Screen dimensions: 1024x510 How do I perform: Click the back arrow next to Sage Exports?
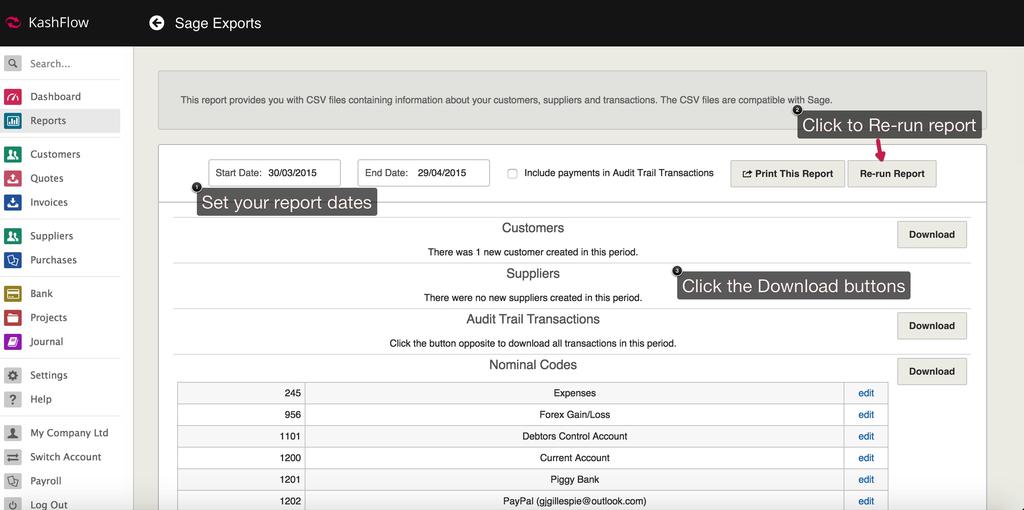tap(156, 23)
